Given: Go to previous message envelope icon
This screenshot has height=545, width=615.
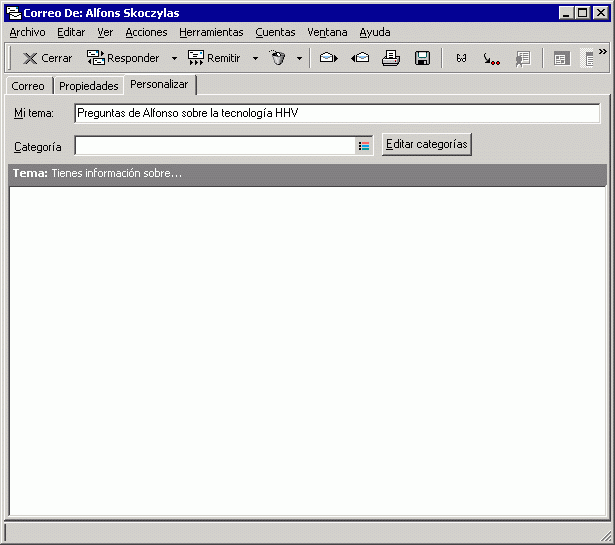Looking at the screenshot, I should (360, 58).
